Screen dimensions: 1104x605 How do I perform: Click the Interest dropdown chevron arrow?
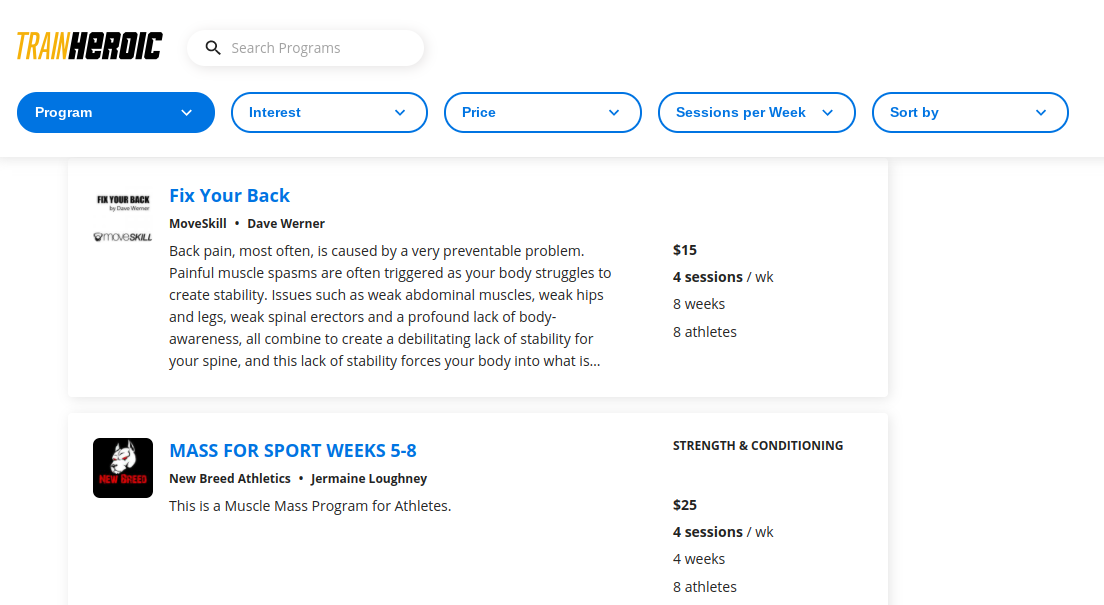400,113
